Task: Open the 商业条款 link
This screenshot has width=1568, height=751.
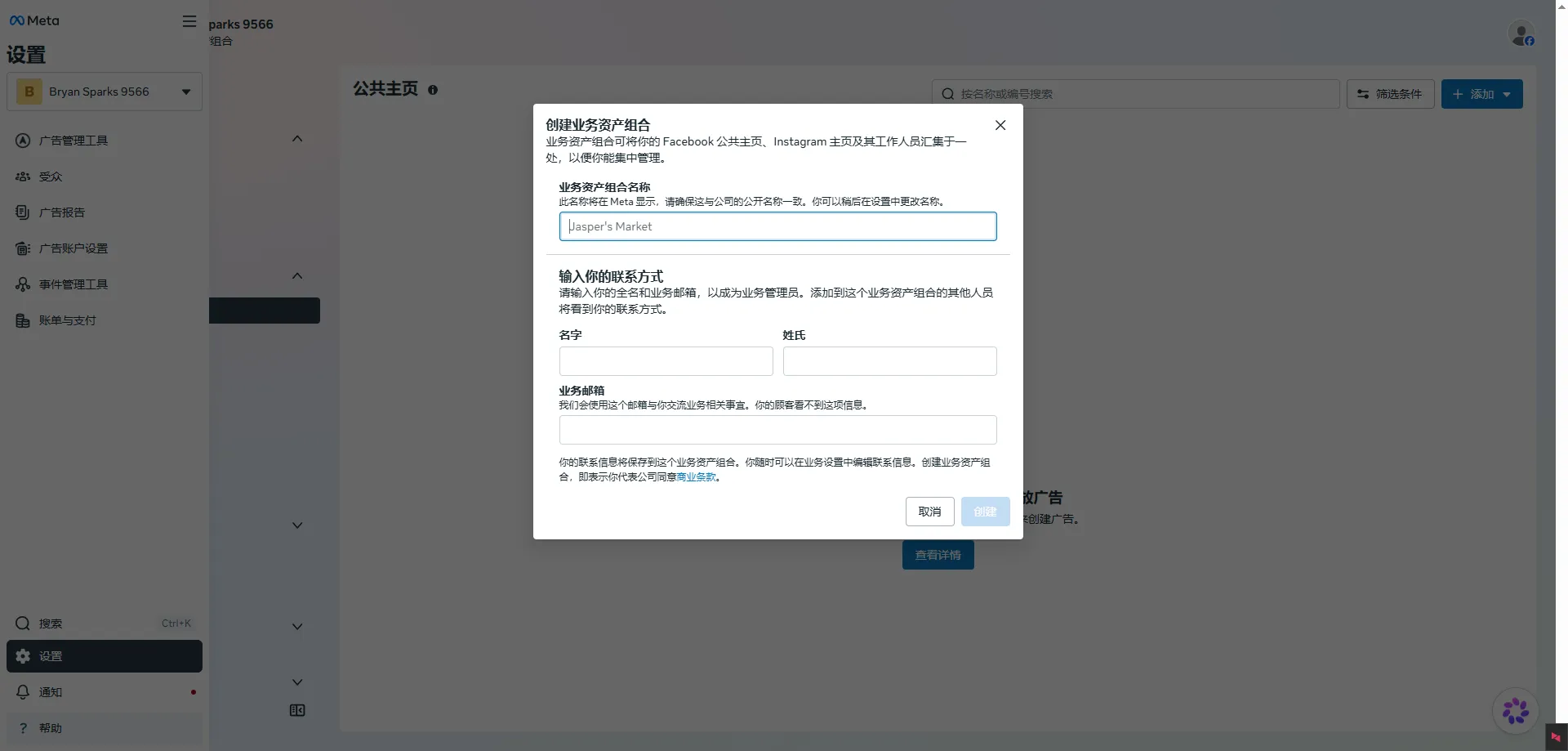Action: pos(696,477)
